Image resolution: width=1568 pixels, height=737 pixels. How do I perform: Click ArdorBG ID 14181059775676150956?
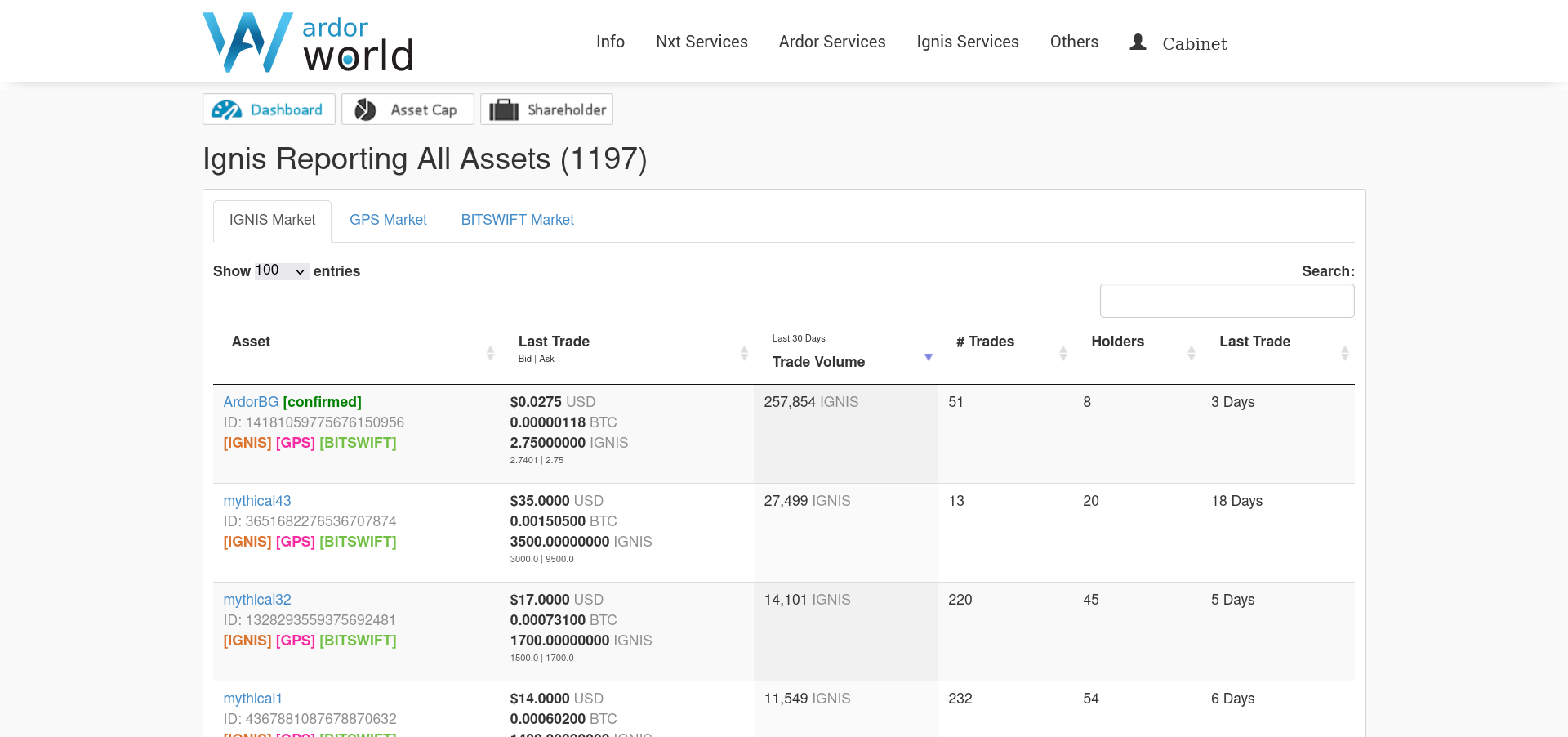coord(314,422)
